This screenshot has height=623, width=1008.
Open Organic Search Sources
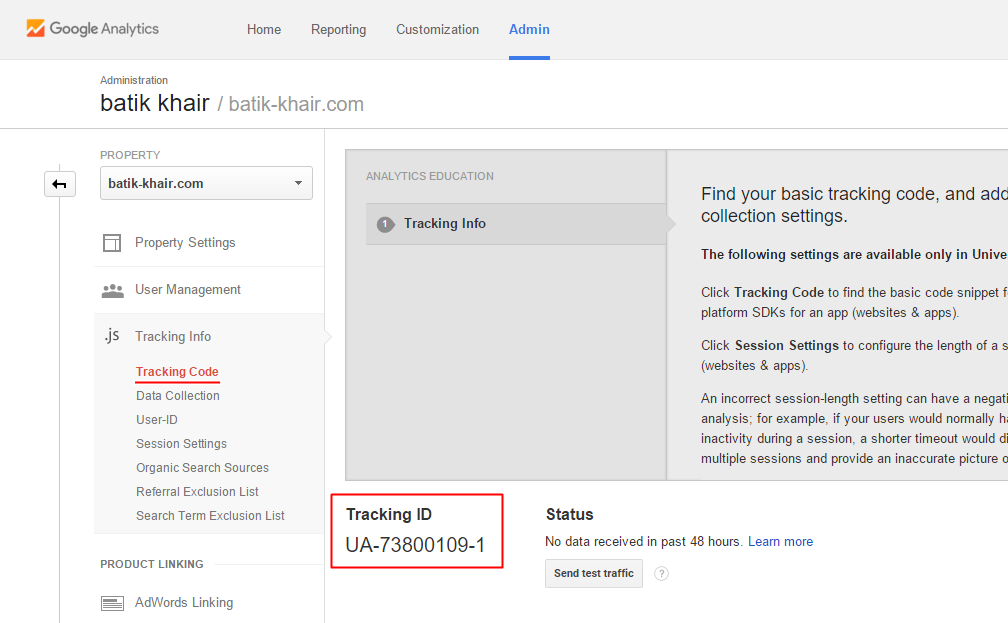pyautogui.click(x=202, y=468)
